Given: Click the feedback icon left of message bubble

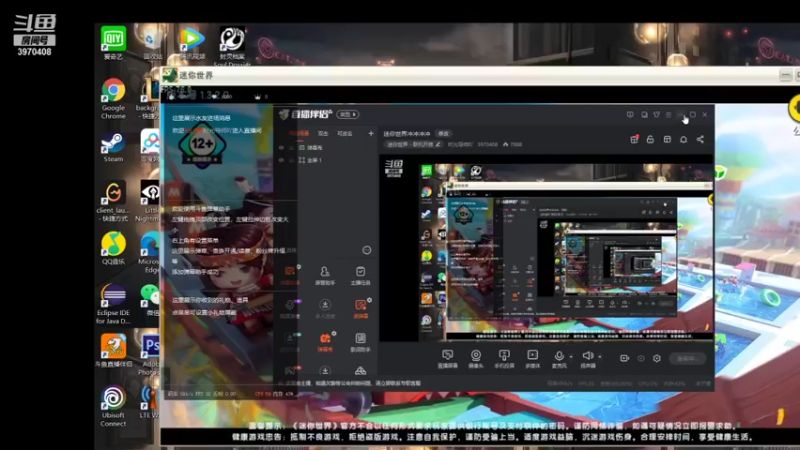Looking at the screenshot, I should 630,115.
